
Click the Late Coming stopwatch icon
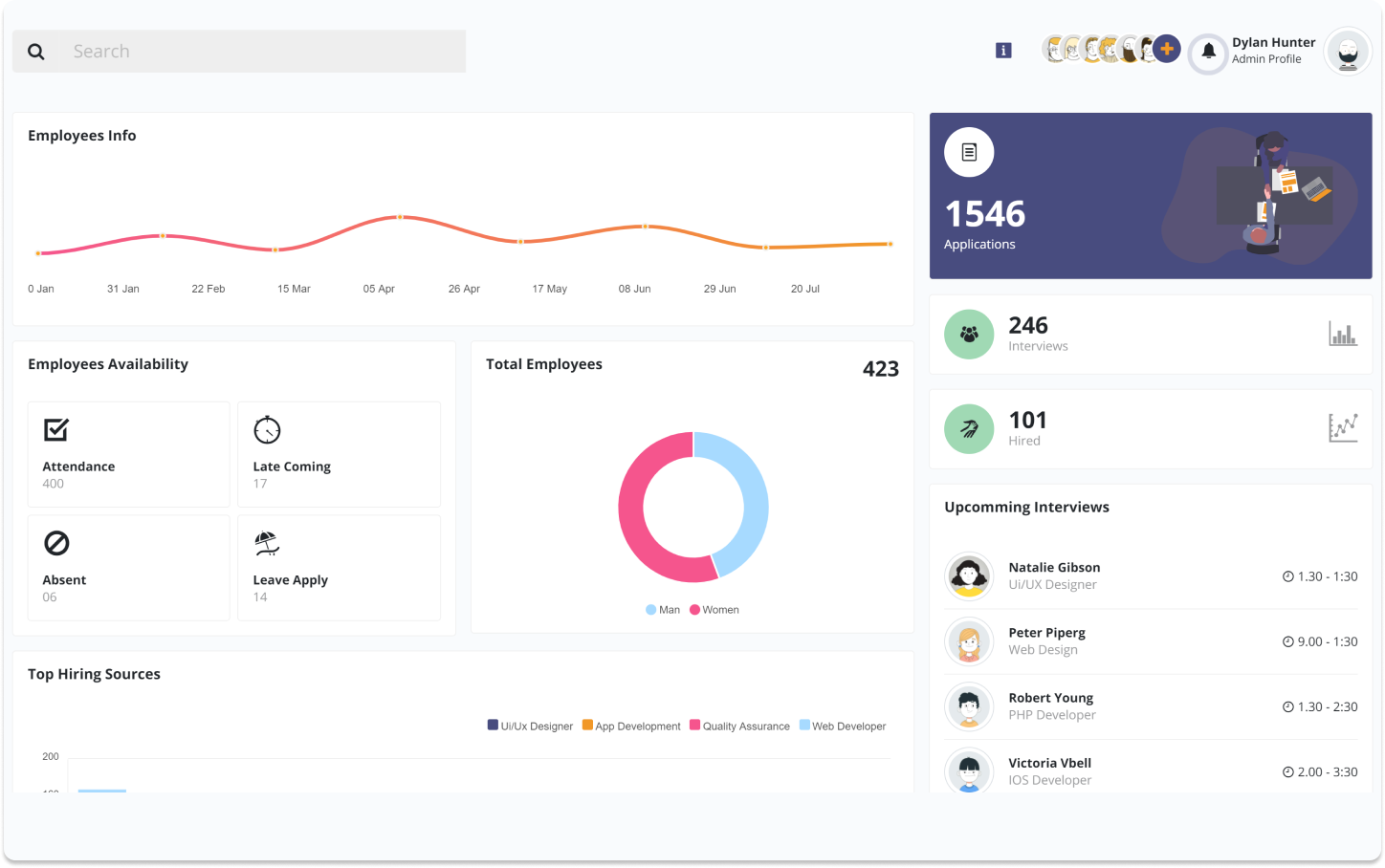tap(267, 429)
